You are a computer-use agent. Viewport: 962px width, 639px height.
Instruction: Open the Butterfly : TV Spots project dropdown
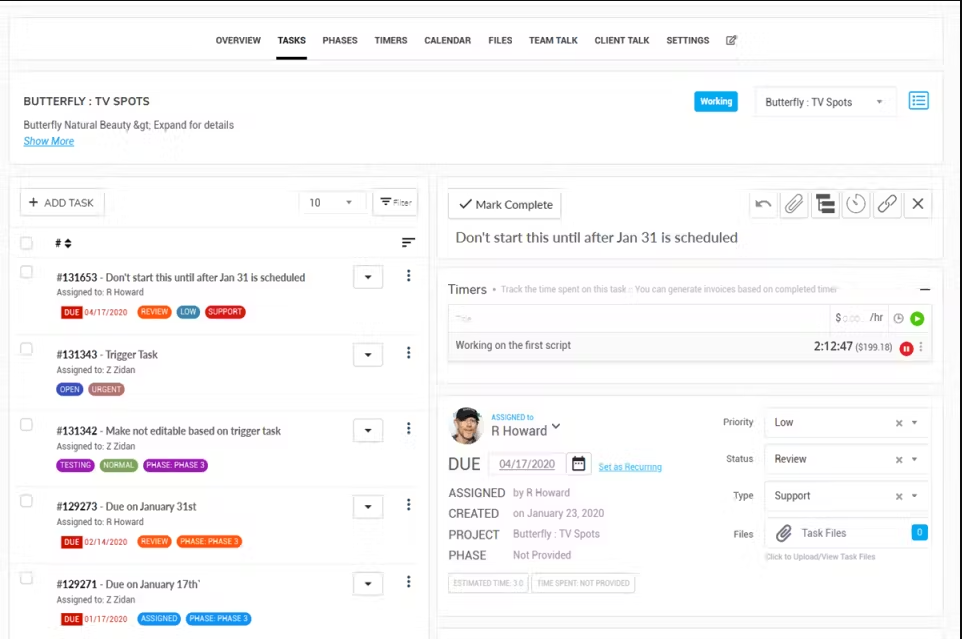coord(823,102)
